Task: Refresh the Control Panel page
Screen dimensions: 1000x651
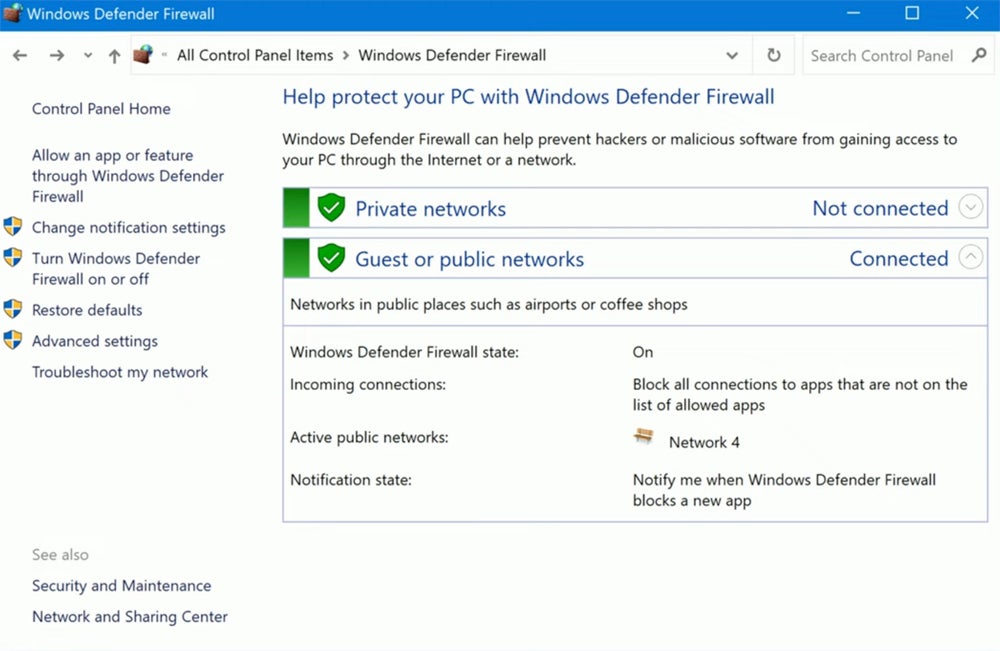Action: (x=773, y=56)
